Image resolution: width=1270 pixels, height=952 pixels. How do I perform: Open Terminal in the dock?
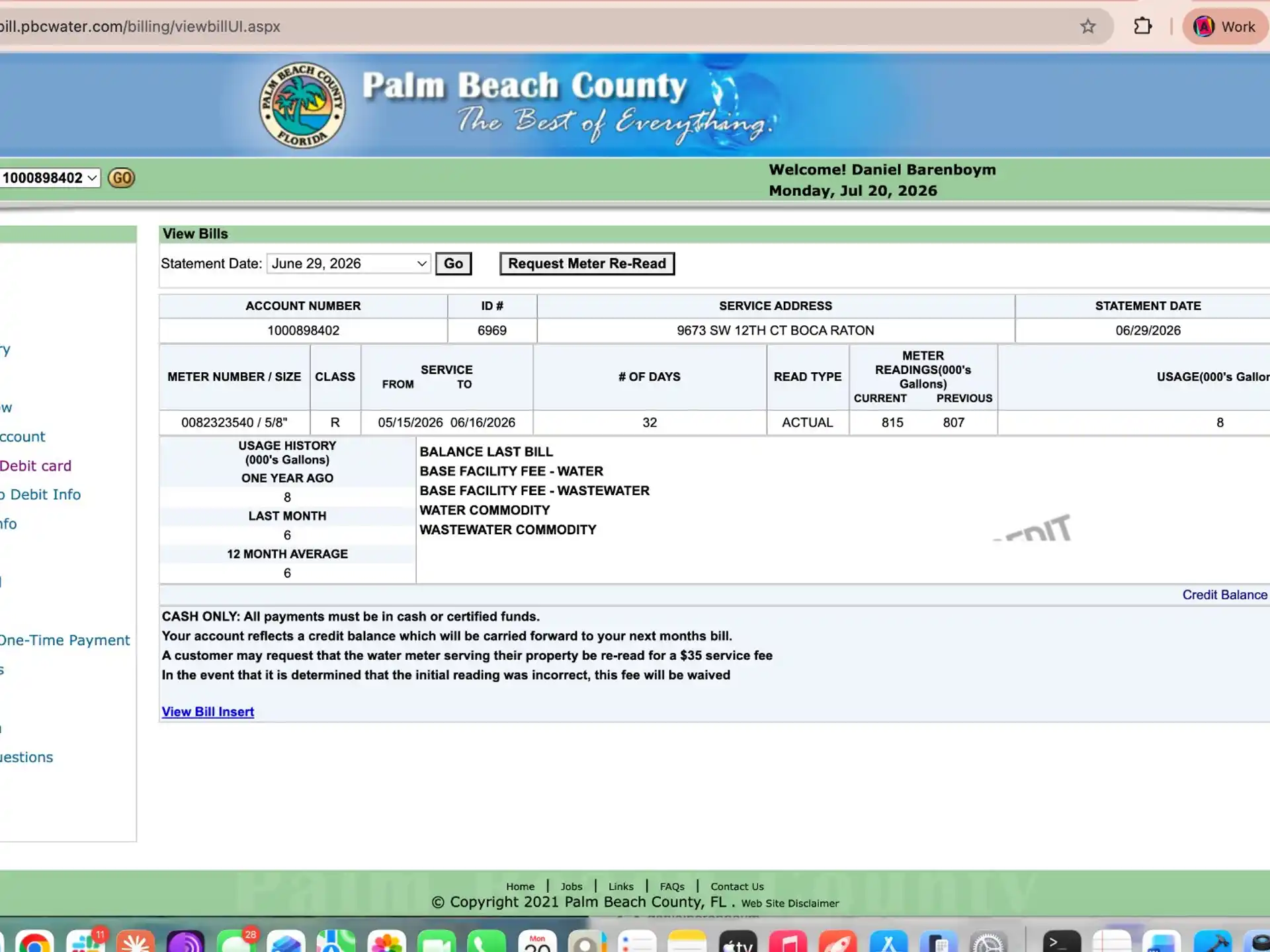pyautogui.click(x=1062, y=941)
